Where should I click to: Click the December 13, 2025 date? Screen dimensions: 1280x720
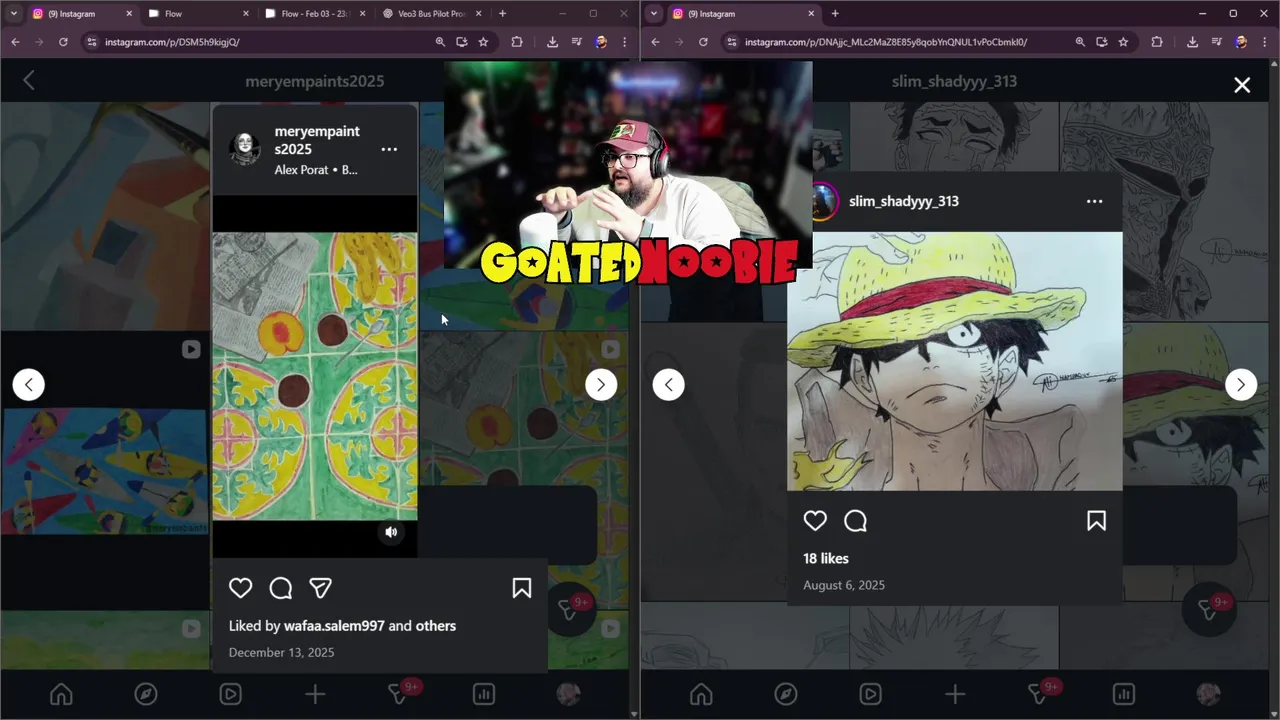click(x=282, y=652)
